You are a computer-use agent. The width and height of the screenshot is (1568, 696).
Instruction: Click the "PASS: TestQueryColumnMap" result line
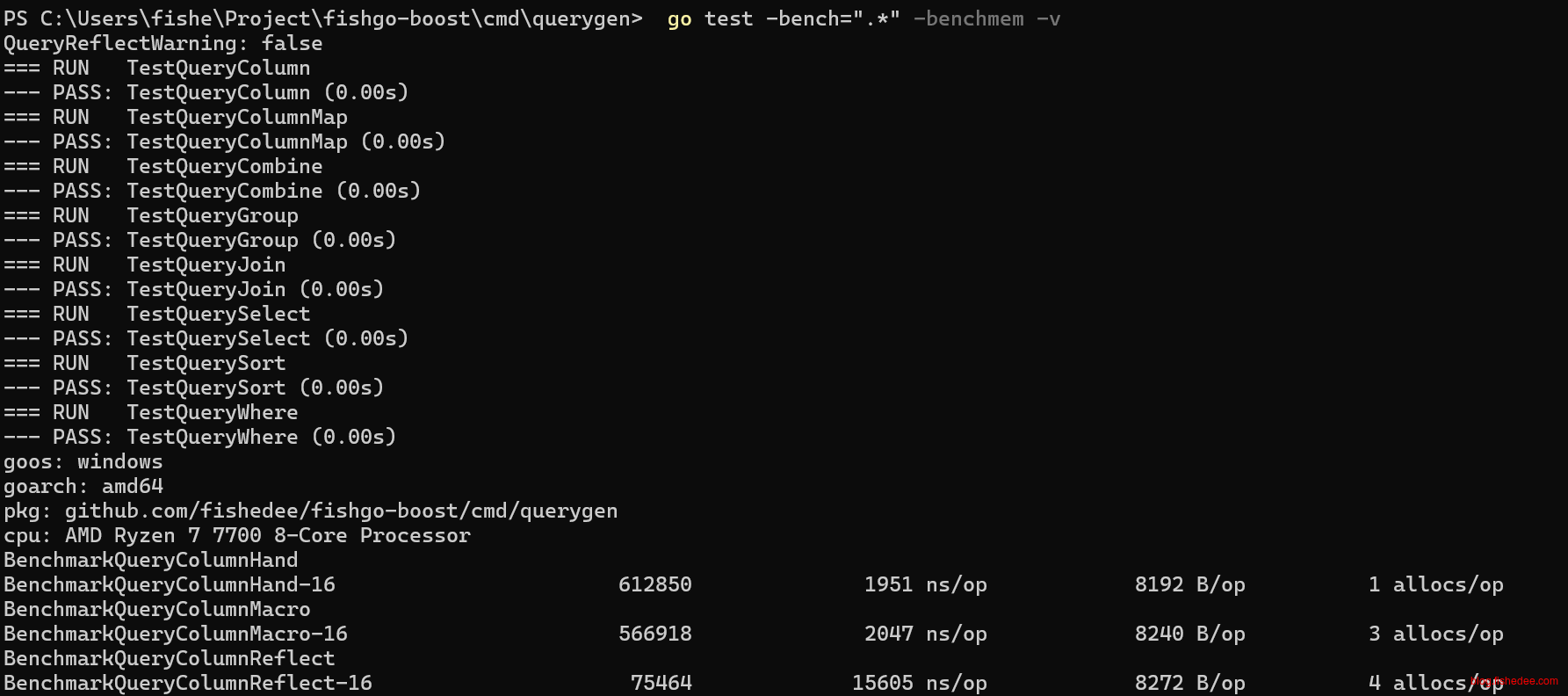click(224, 141)
